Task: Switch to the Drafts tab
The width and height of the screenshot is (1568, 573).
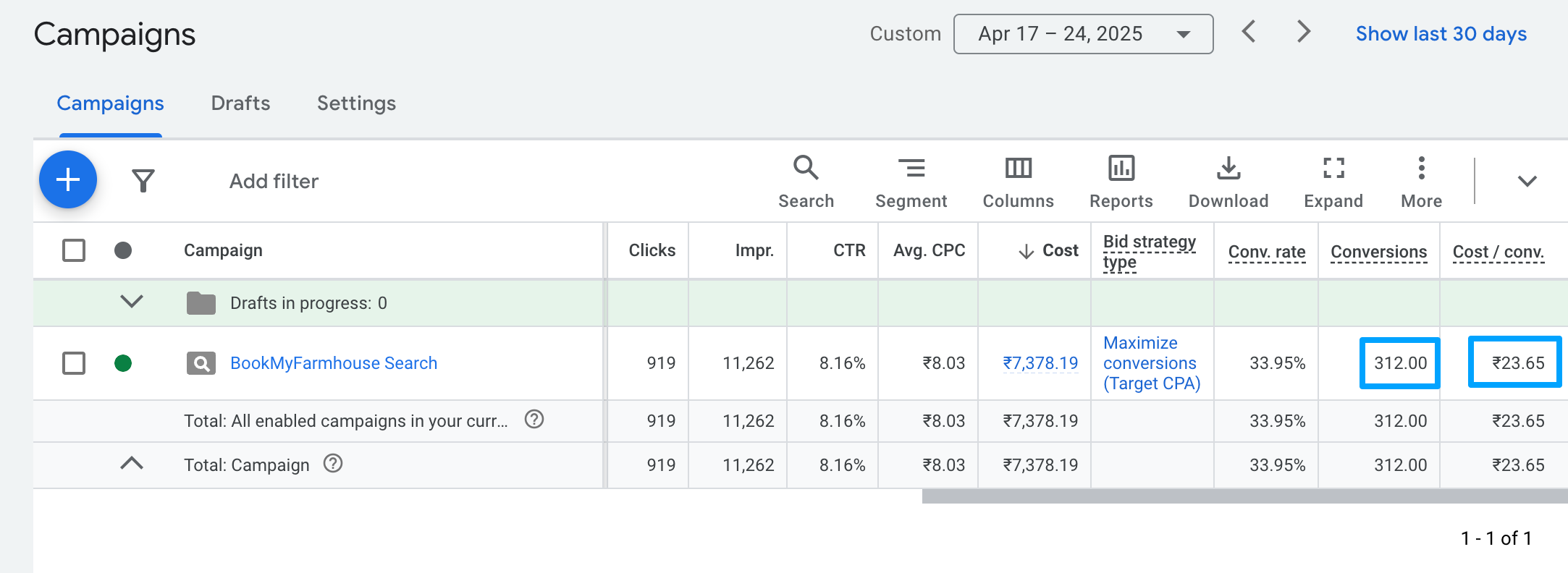Action: pyautogui.click(x=240, y=103)
